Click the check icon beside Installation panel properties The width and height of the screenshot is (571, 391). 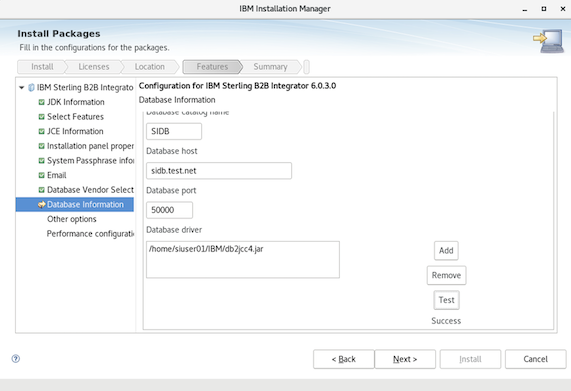(42, 146)
